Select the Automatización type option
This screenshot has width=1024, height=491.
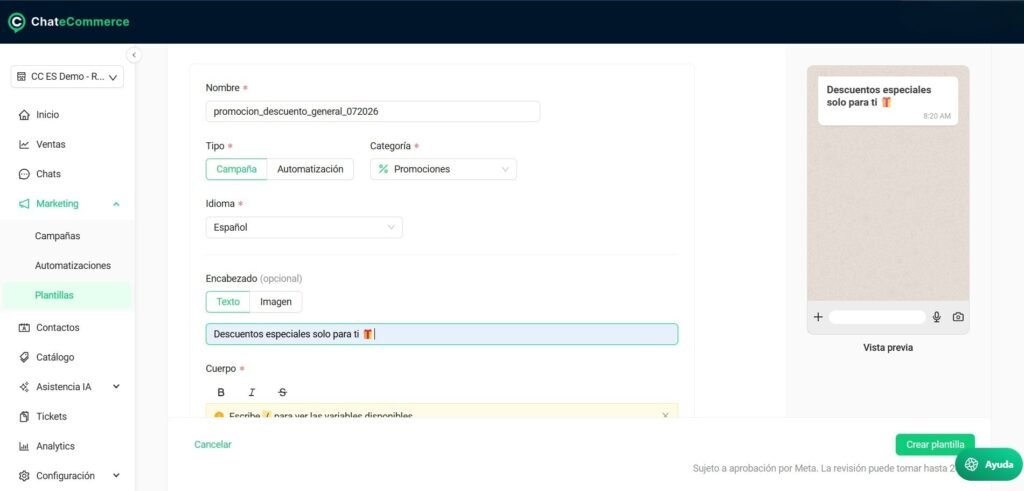[310, 169]
